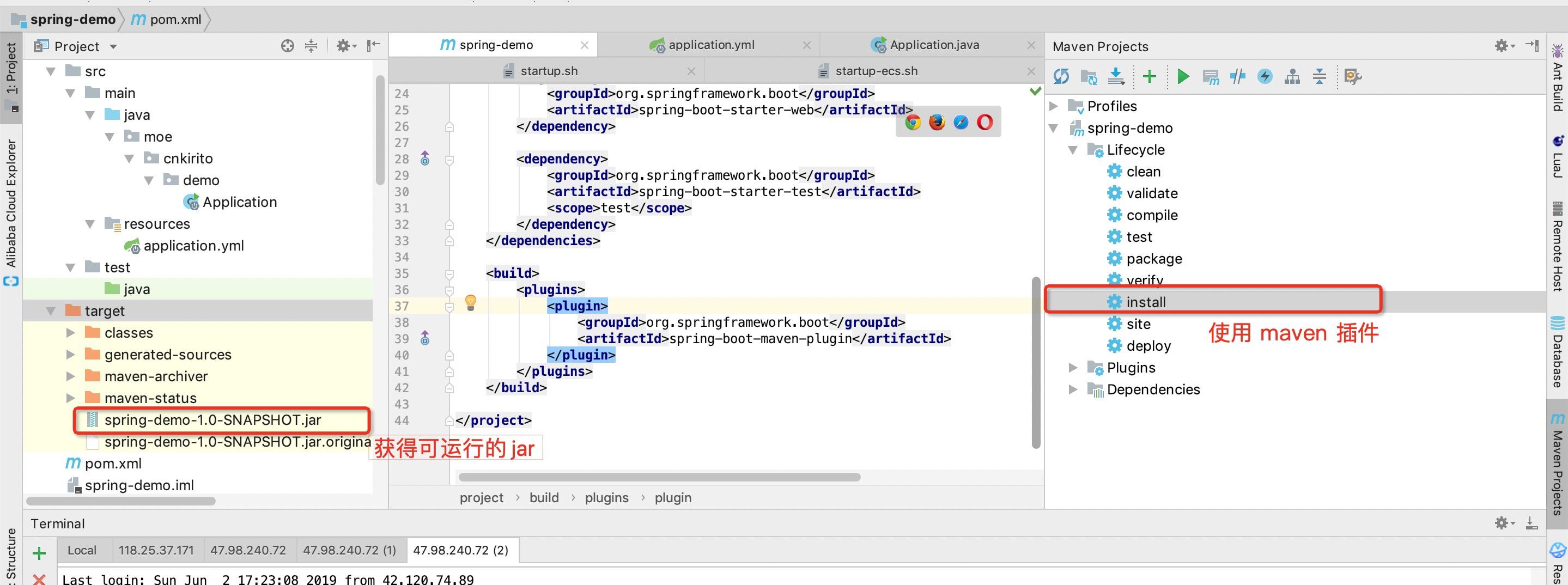Show Maven dependencies diagram icon
1568x585 pixels.
point(1292,77)
